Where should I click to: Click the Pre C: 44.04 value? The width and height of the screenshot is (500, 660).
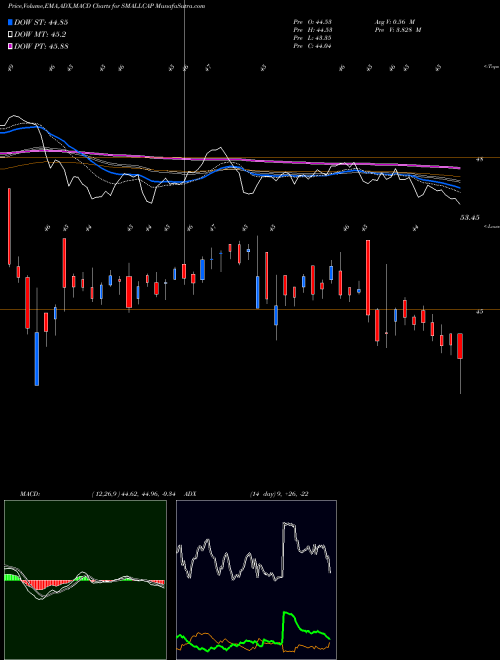point(313,46)
